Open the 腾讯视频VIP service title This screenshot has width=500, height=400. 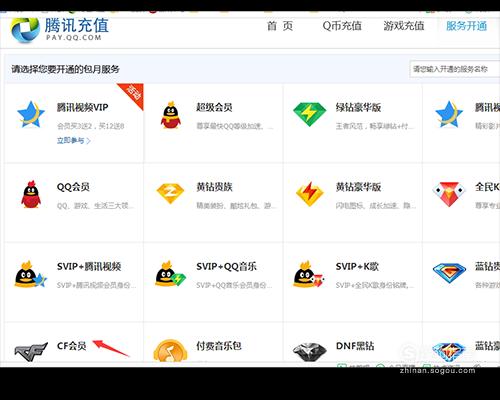tap(83, 107)
